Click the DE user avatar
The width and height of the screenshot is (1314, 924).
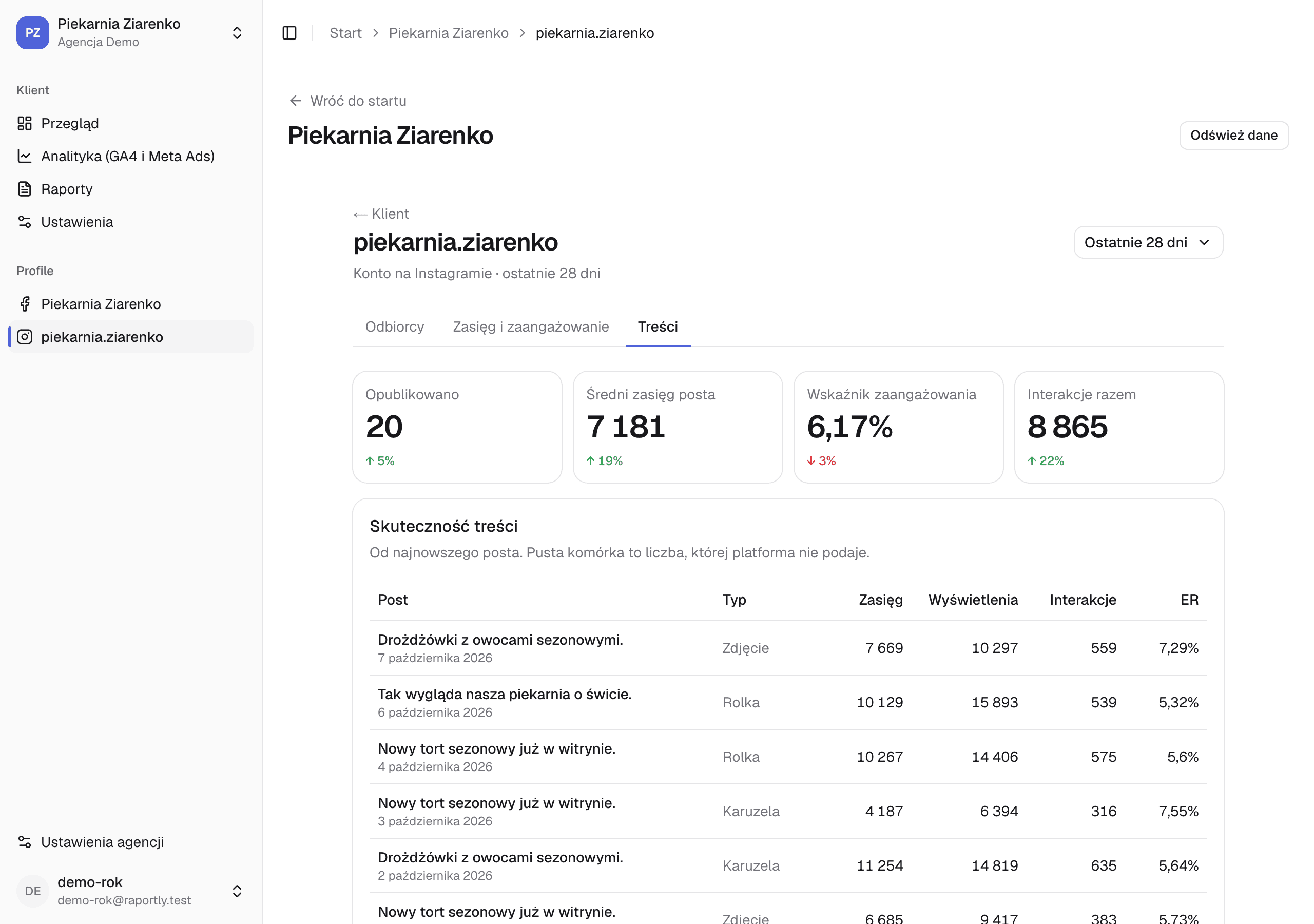pyautogui.click(x=33, y=891)
